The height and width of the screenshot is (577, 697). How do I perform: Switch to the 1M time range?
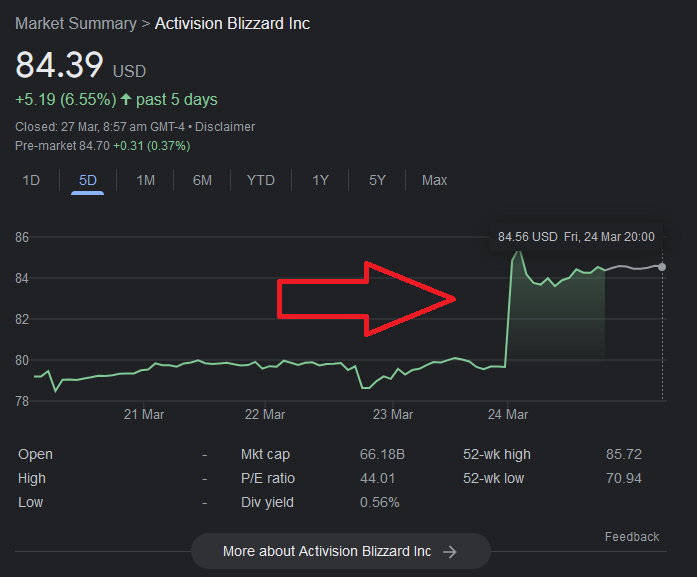point(145,180)
